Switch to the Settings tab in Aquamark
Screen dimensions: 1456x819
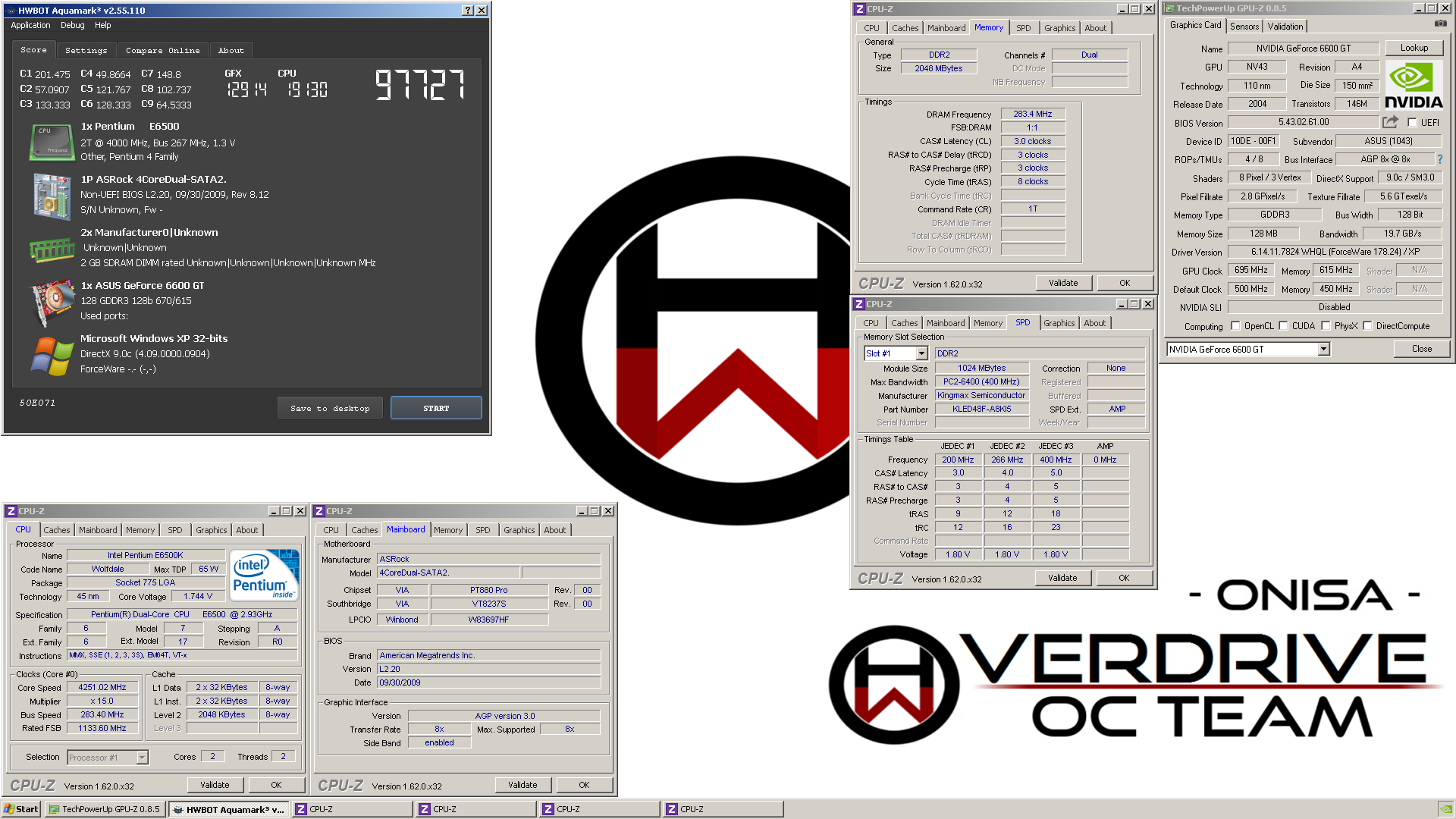coord(86,51)
